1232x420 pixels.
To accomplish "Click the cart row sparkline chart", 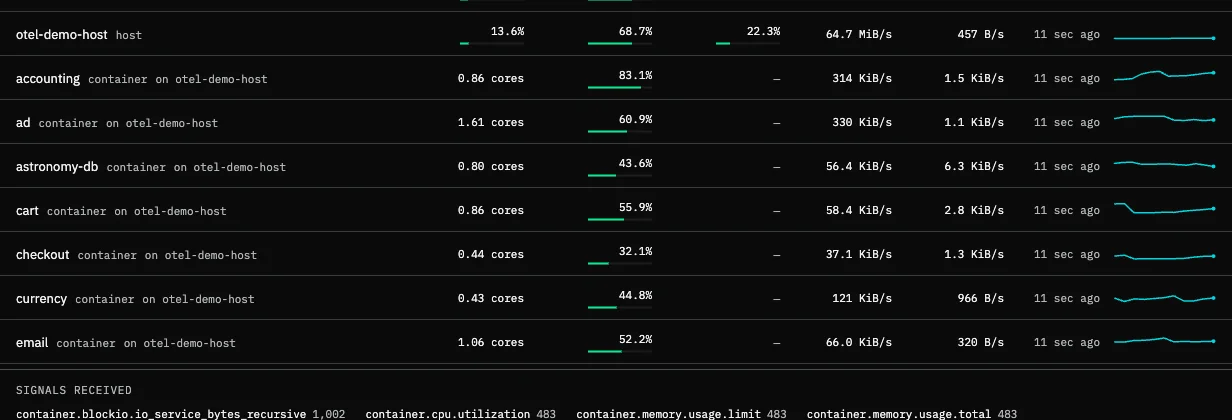I will tap(1164, 208).
